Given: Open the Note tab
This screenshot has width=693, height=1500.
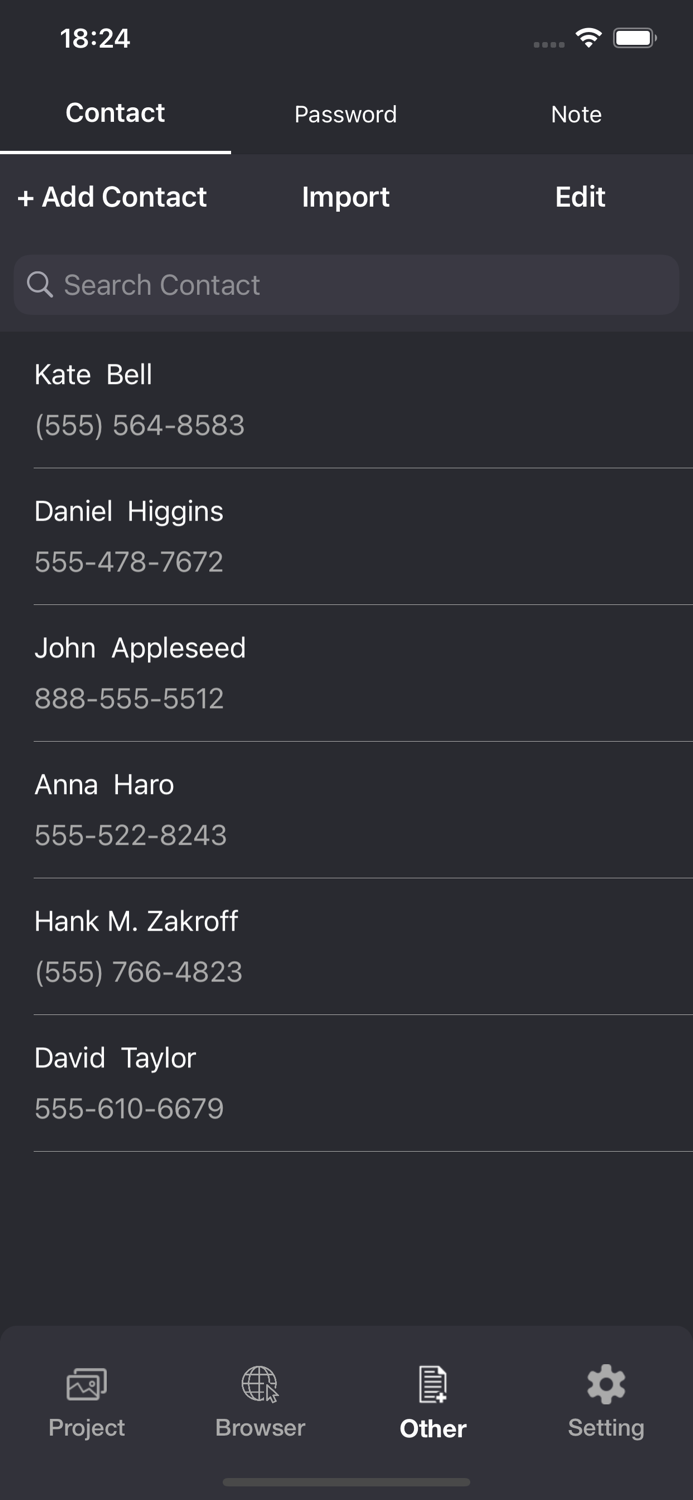Looking at the screenshot, I should click(x=576, y=114).
